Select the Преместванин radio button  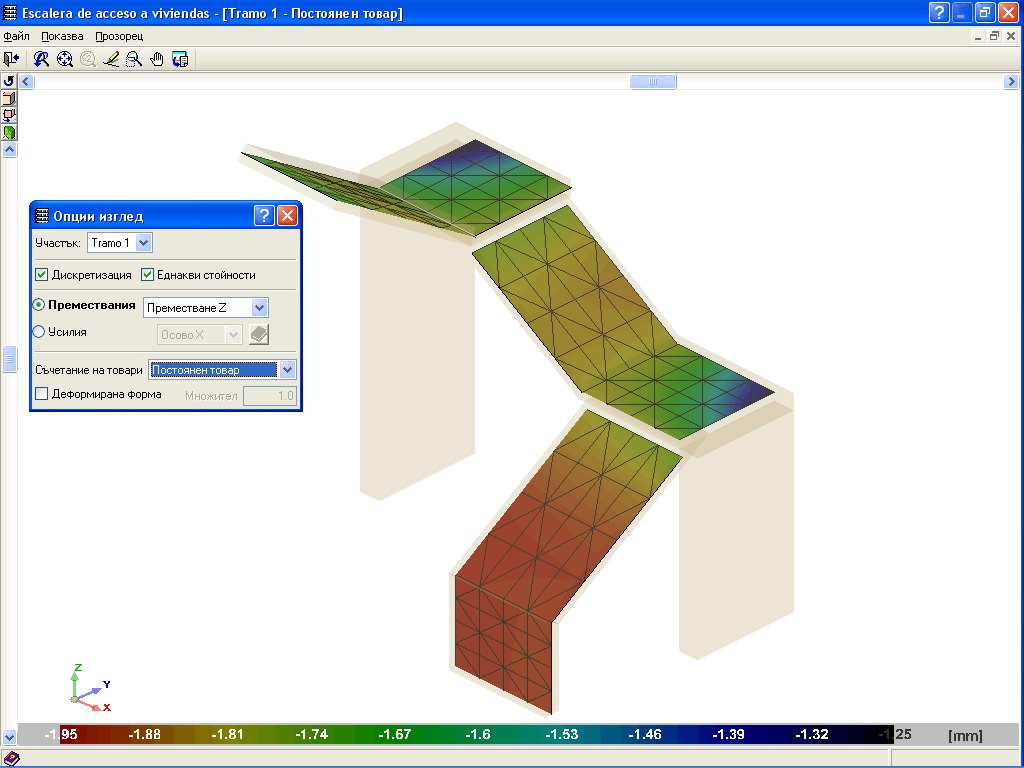click(x=39, y=305)
